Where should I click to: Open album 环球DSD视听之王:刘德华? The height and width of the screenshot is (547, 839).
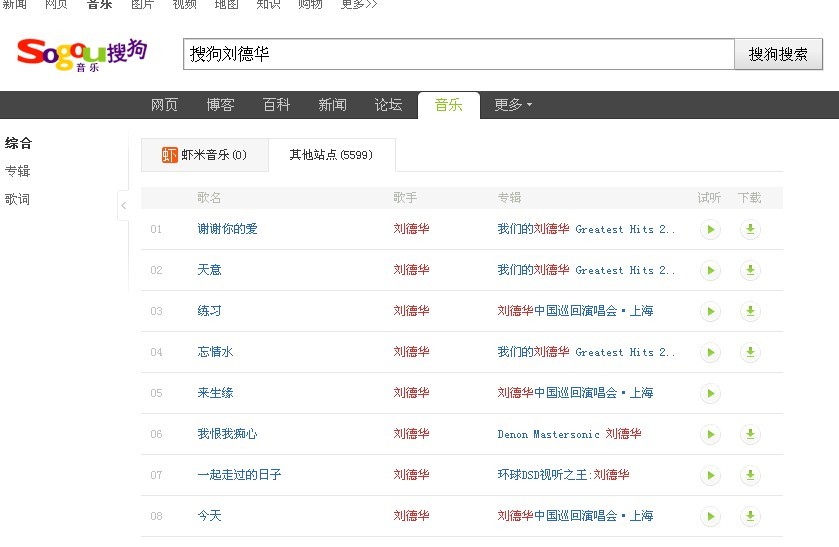563,475
